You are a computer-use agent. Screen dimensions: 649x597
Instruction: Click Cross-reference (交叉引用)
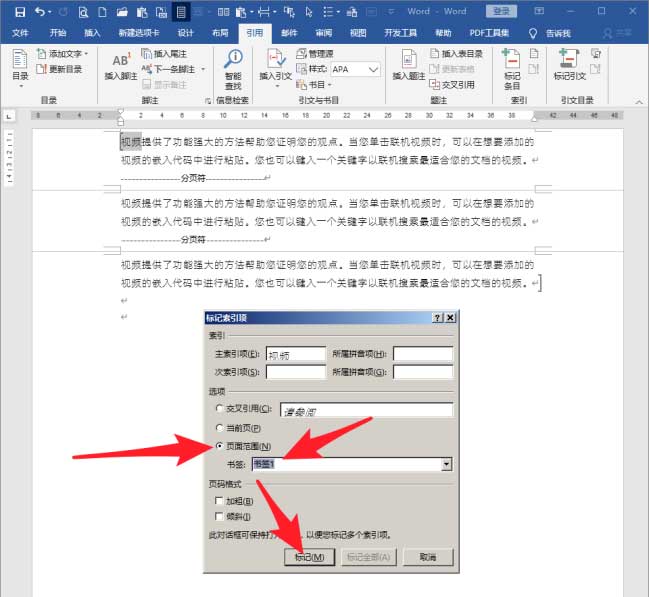(x=452, y=84)
